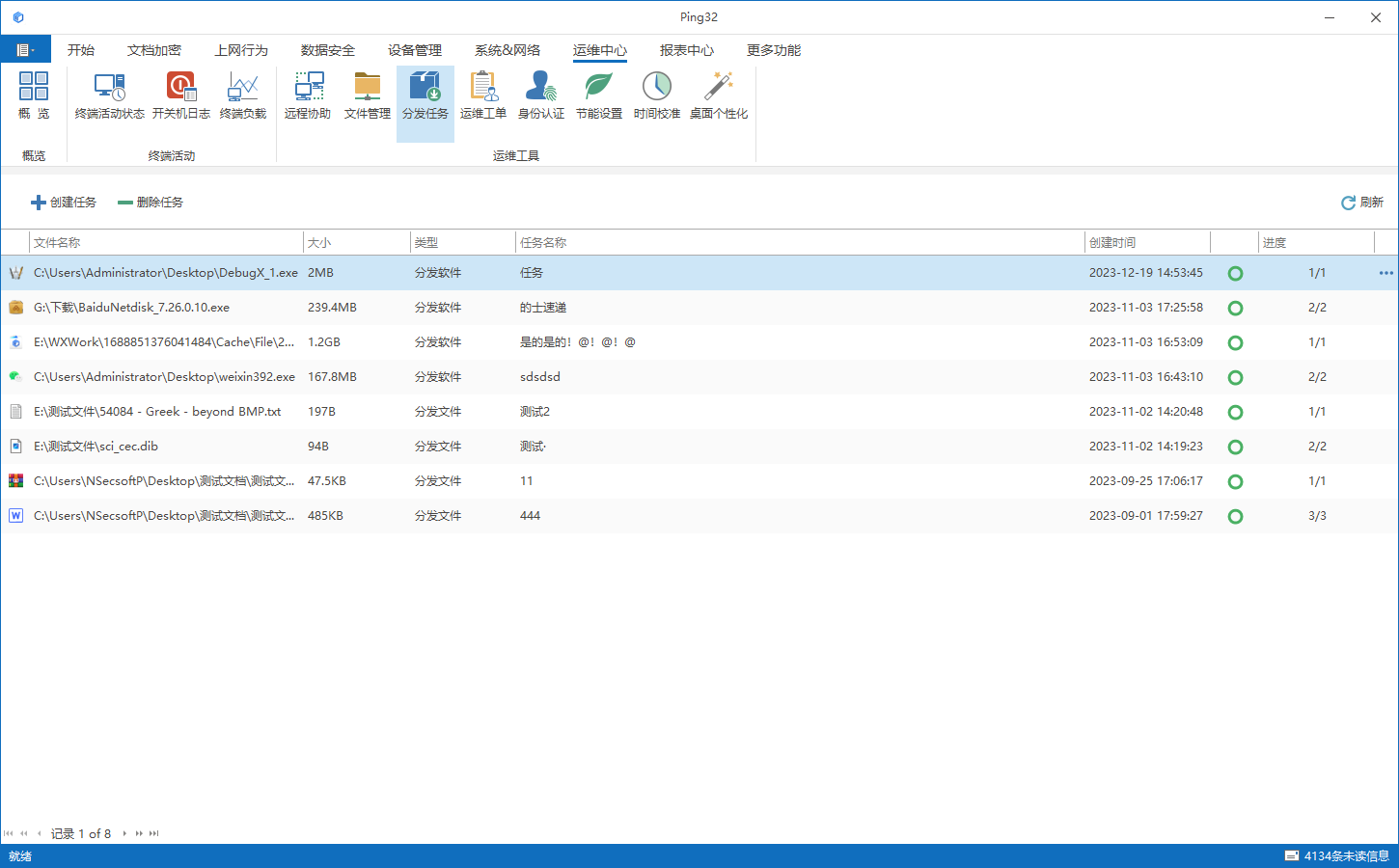Screen dimensions: 1399x868
Task: Select task named sdsdsd
Action: (x=540, y=377)
